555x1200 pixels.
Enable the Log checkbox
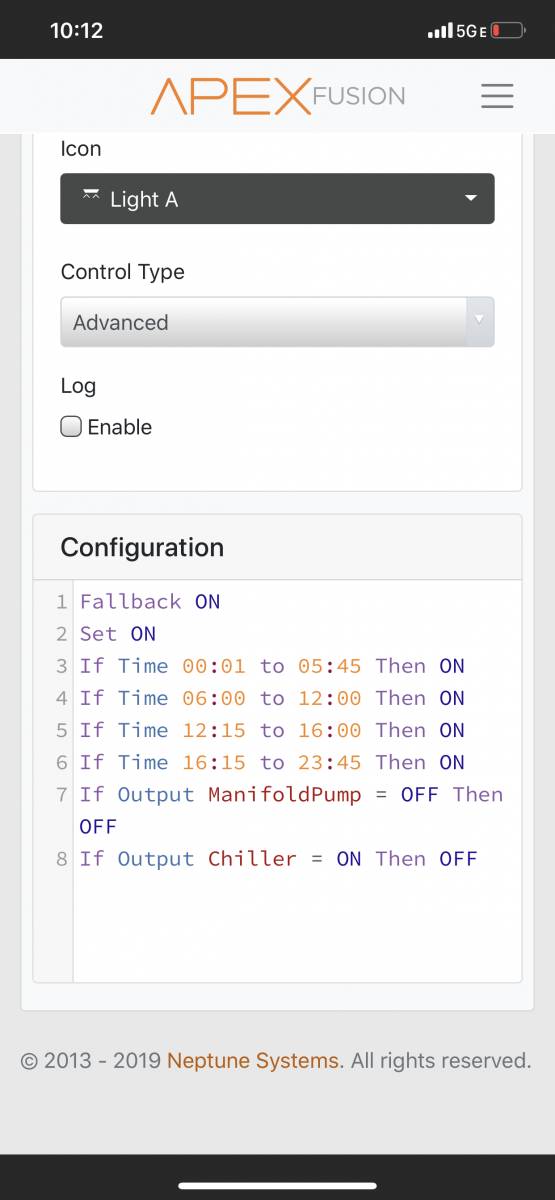tap(71, 427)
